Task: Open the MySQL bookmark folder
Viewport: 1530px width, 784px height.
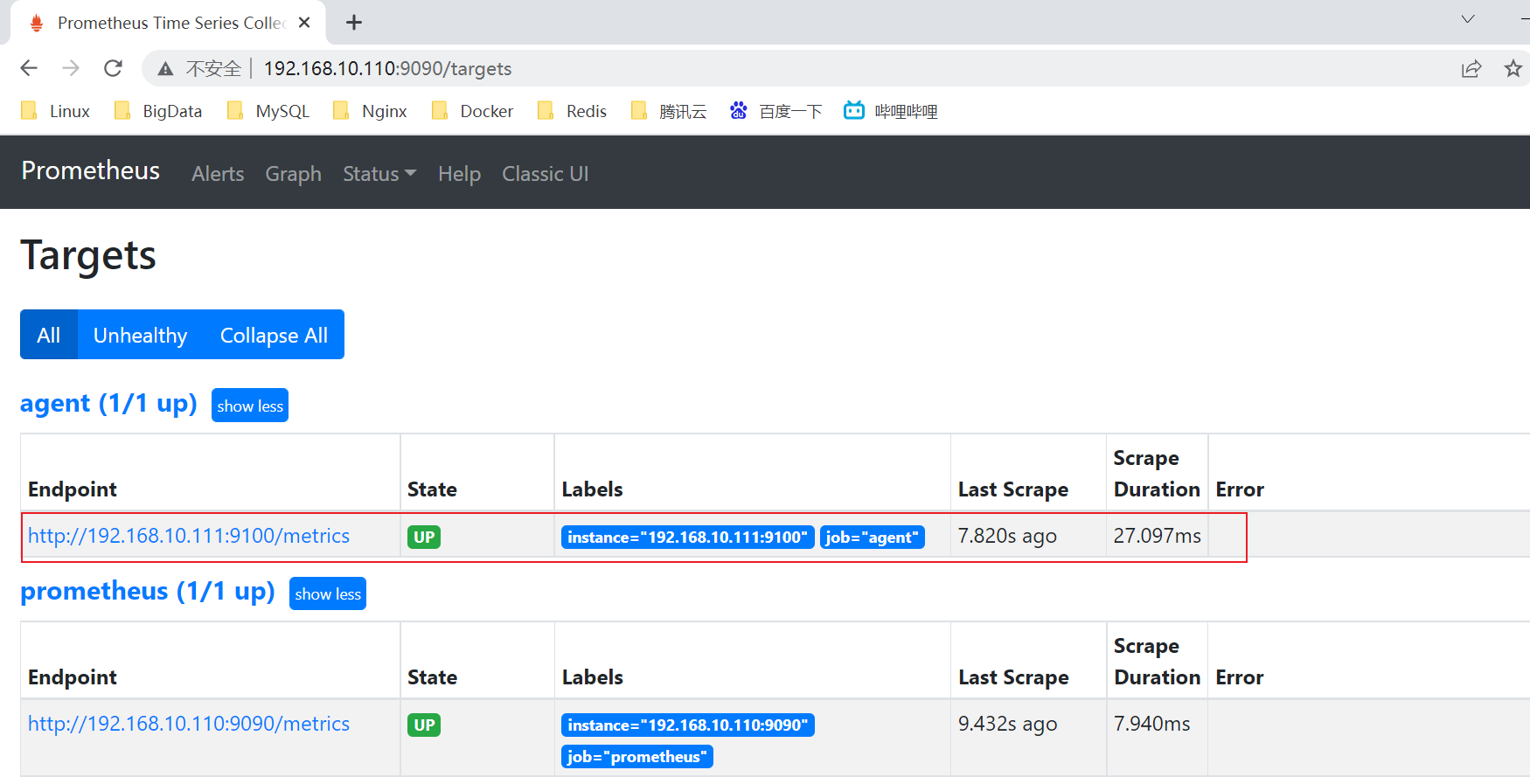Action: [x=268, y=111]
